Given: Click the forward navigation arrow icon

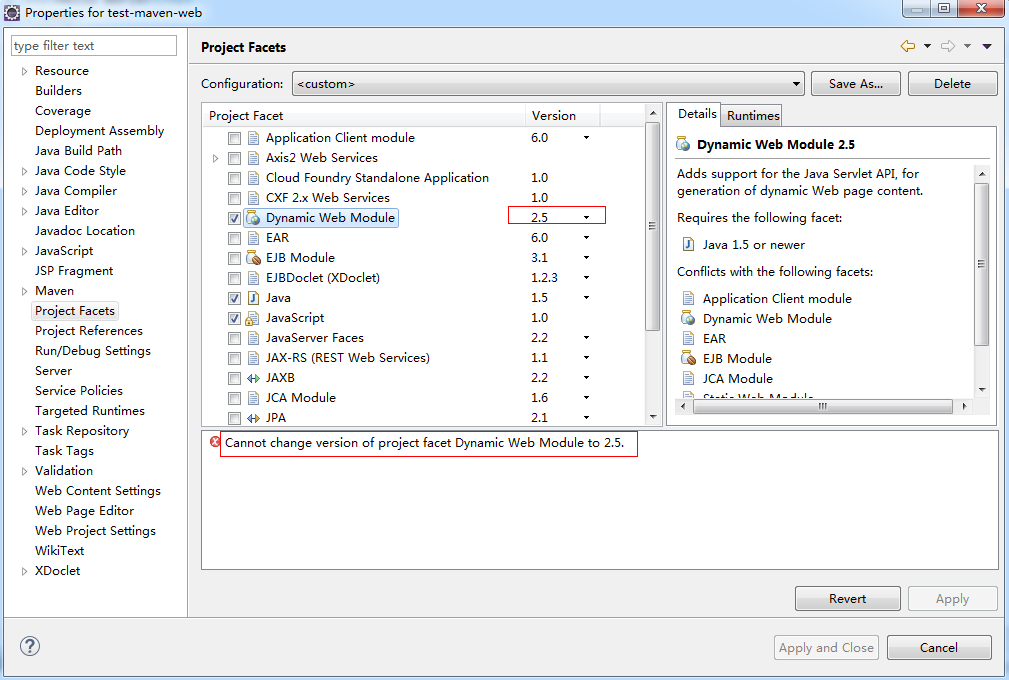Looking at the screenshot, I should tap(948, 46).
